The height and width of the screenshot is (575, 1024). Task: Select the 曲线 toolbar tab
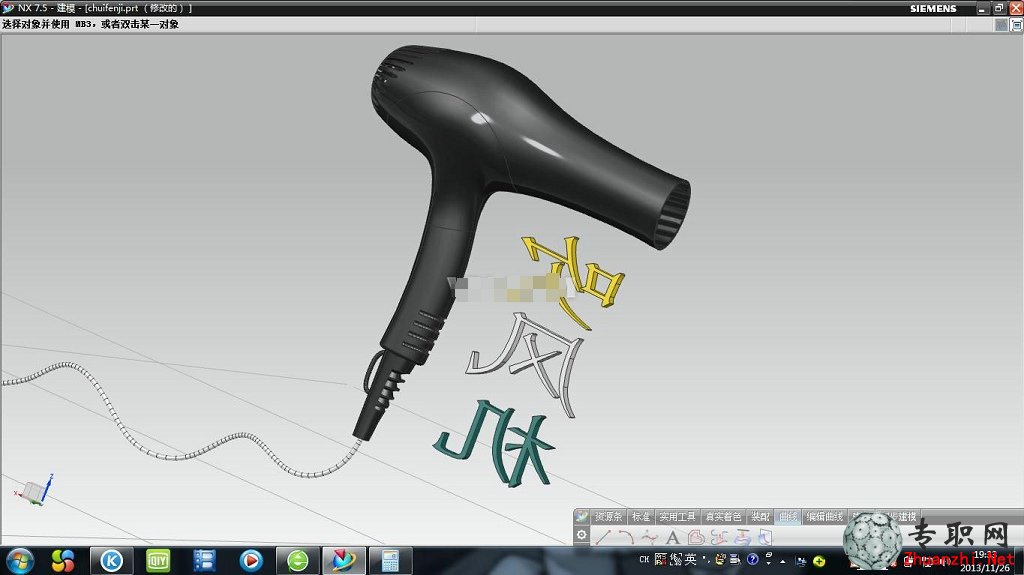pyautogui.click(x=789, y=516)
